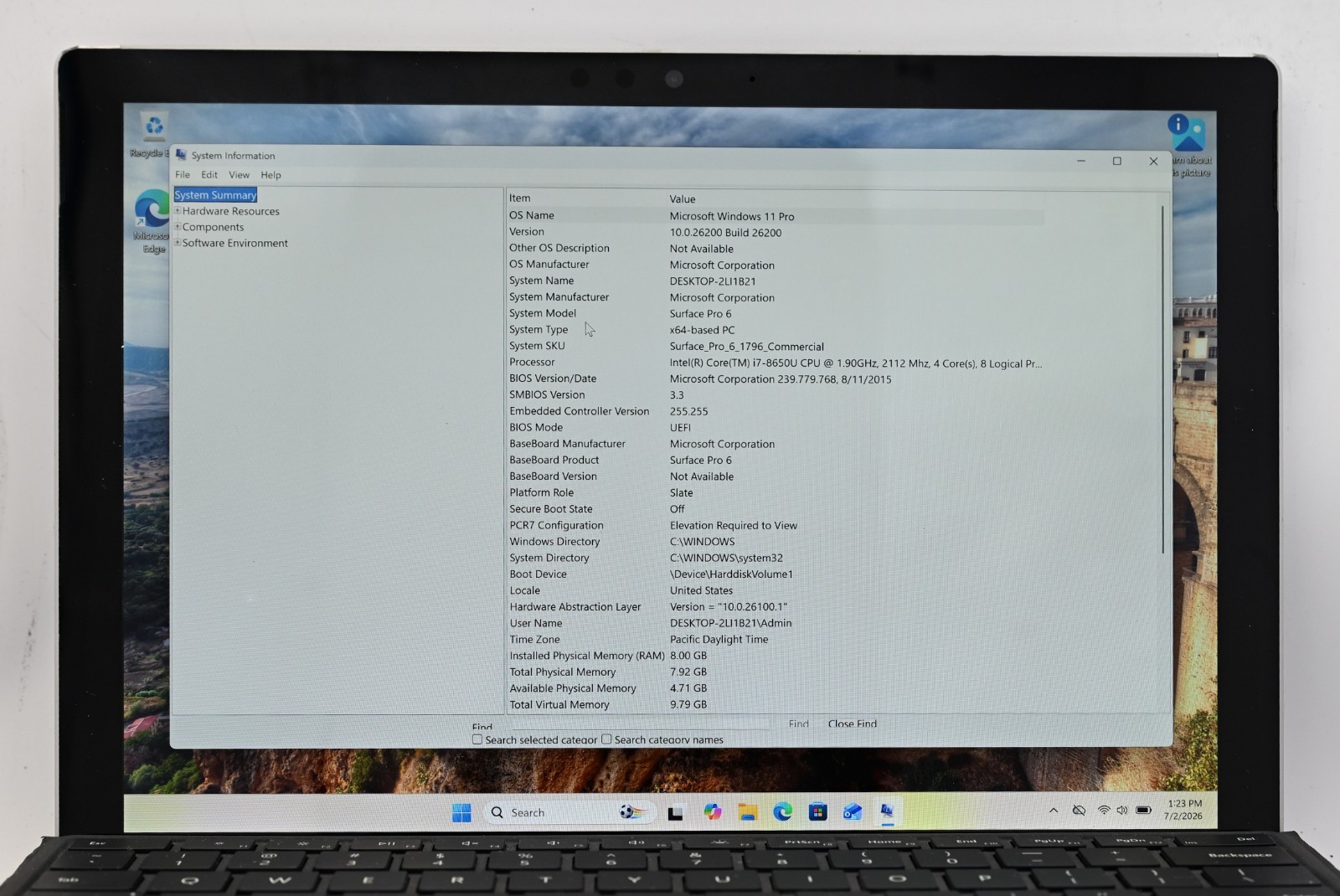Select the OS Name row

pyautogui.click(x=776, y=216)
